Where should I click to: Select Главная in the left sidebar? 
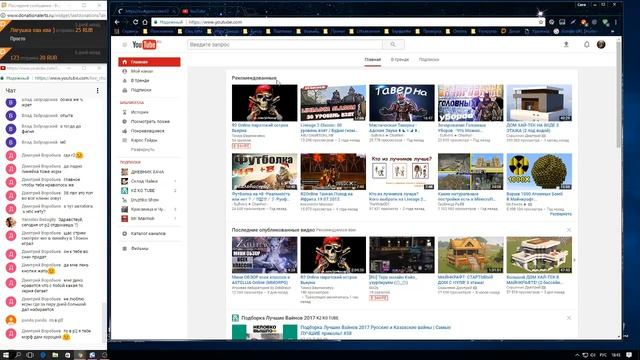pyautogui.click(x=149, y=62)
